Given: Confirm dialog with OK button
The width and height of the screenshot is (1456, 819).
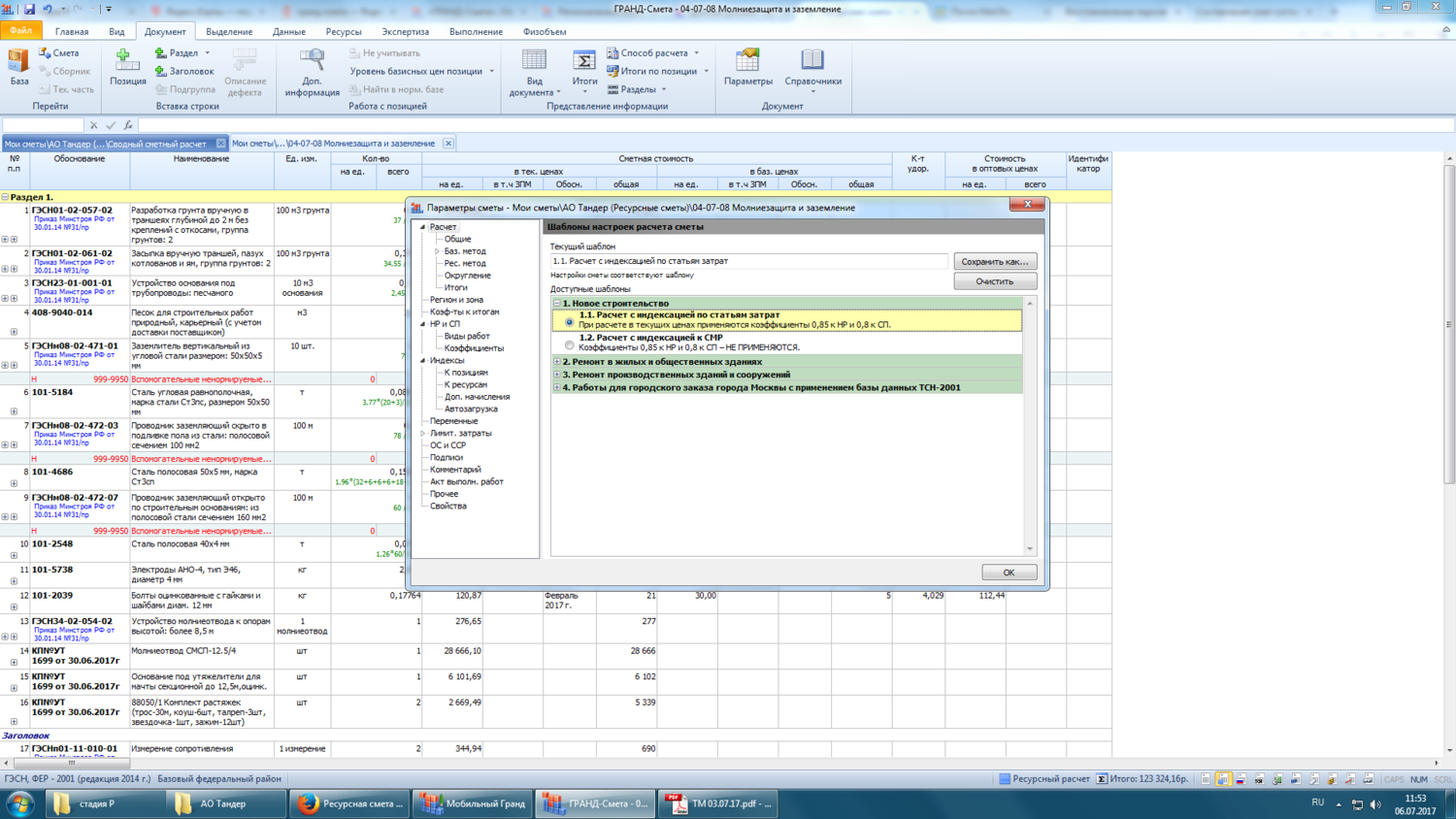Looking at the screenshot, I should 1009,573.
